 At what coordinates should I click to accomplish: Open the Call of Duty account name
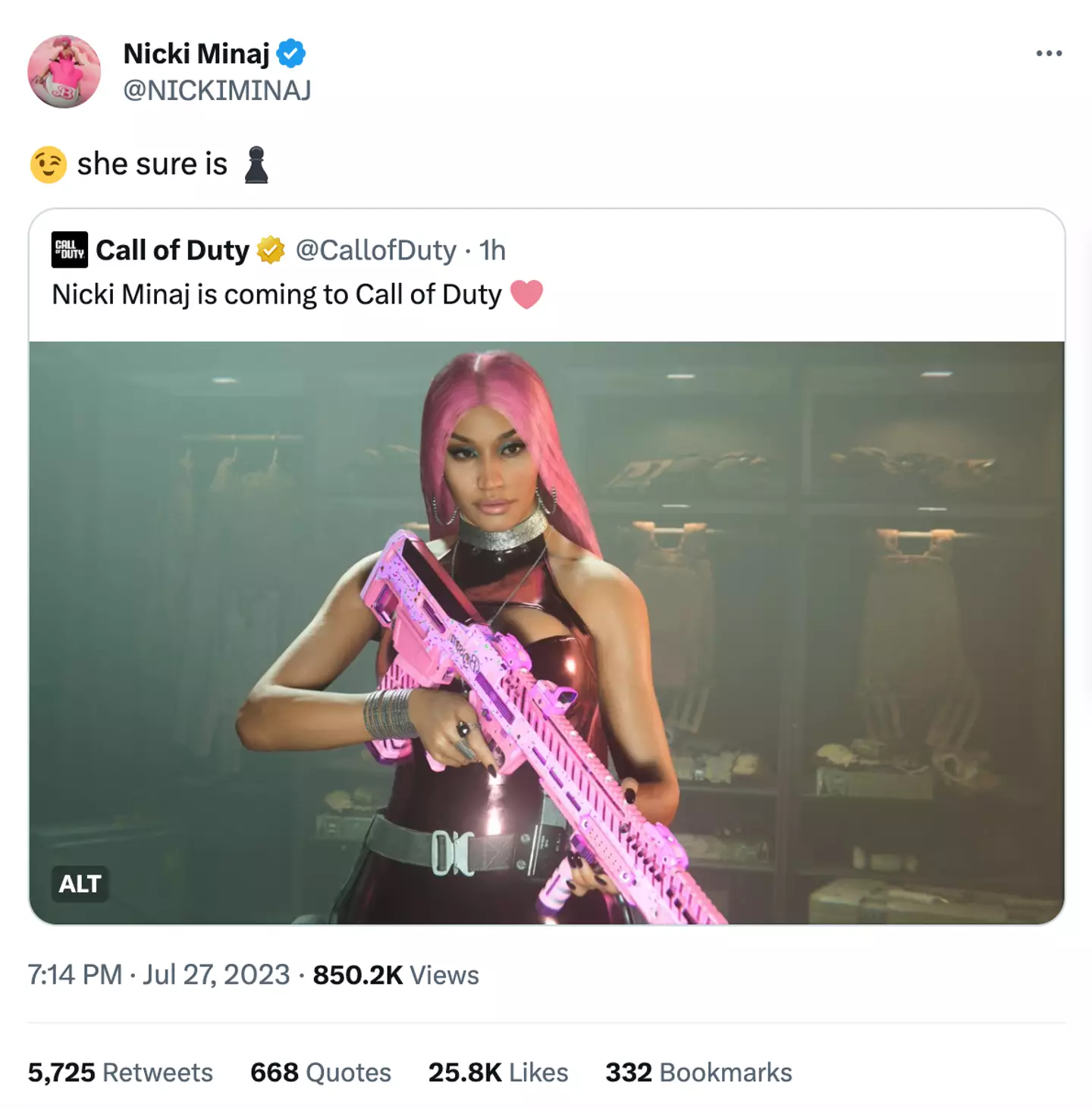[x=172, y=250]
